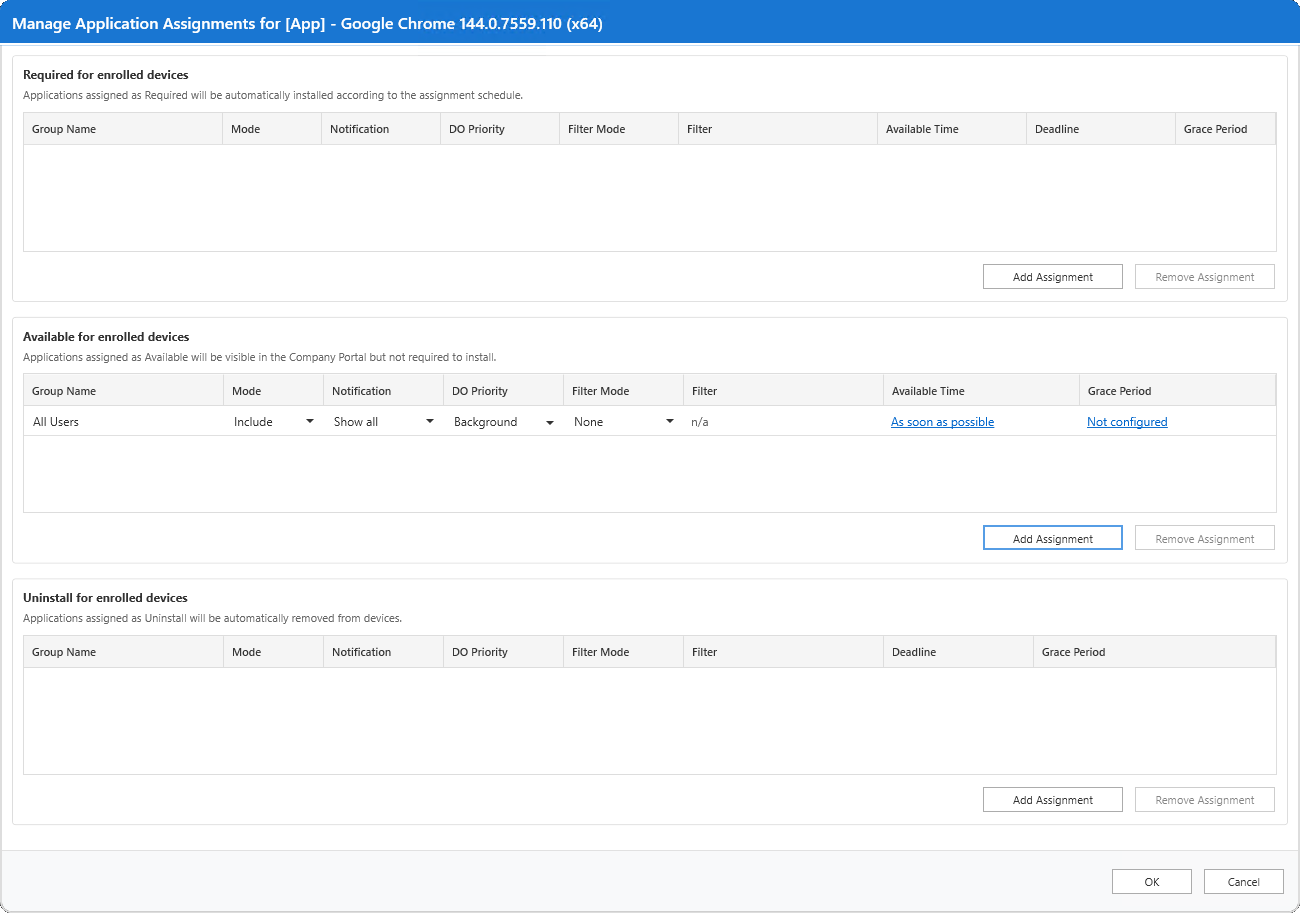This screenshot has width=1300, height=913.
Task: Dismiss the dialog with Cancel
Action: (x=1243, y=881)
